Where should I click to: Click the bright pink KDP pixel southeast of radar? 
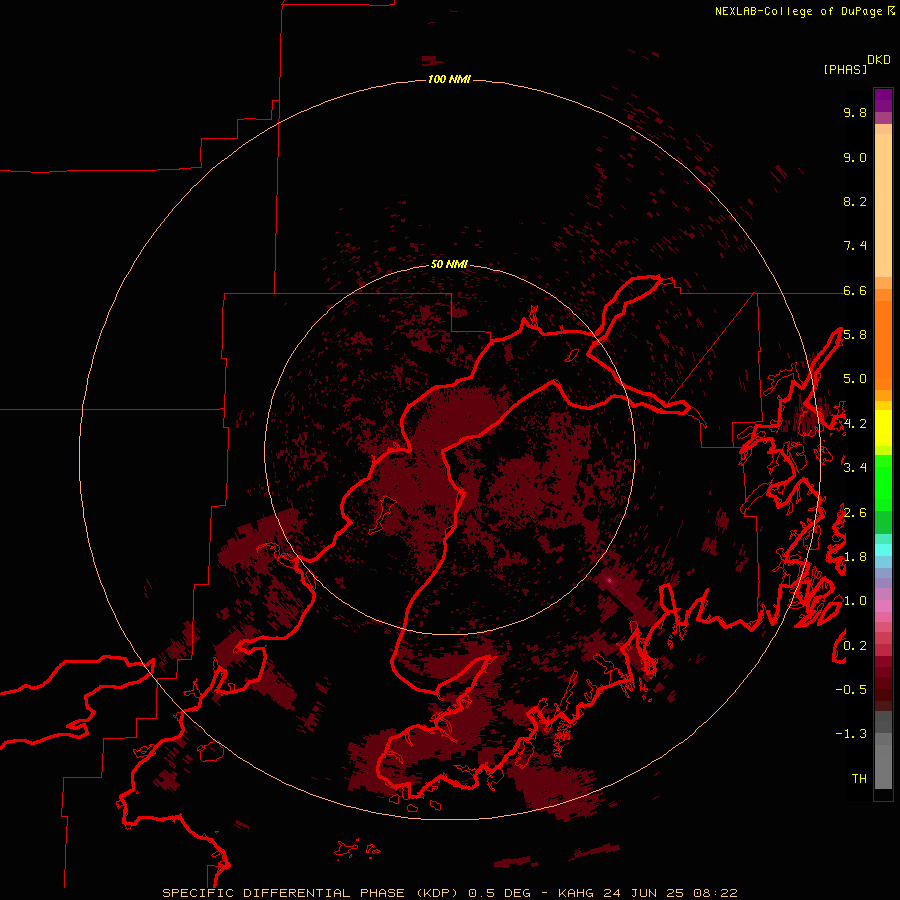610,581
